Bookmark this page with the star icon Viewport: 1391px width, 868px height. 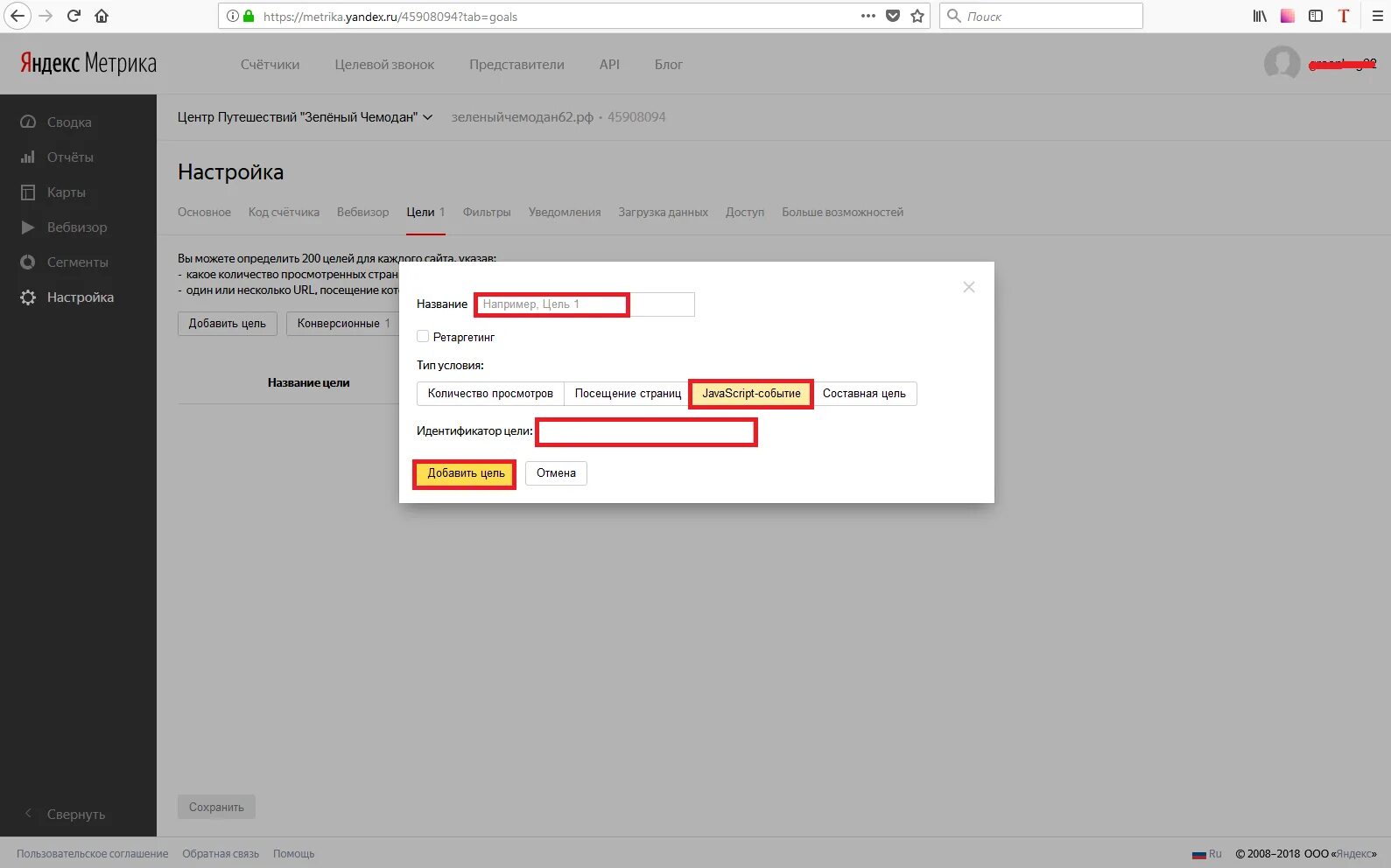[917, 16]
